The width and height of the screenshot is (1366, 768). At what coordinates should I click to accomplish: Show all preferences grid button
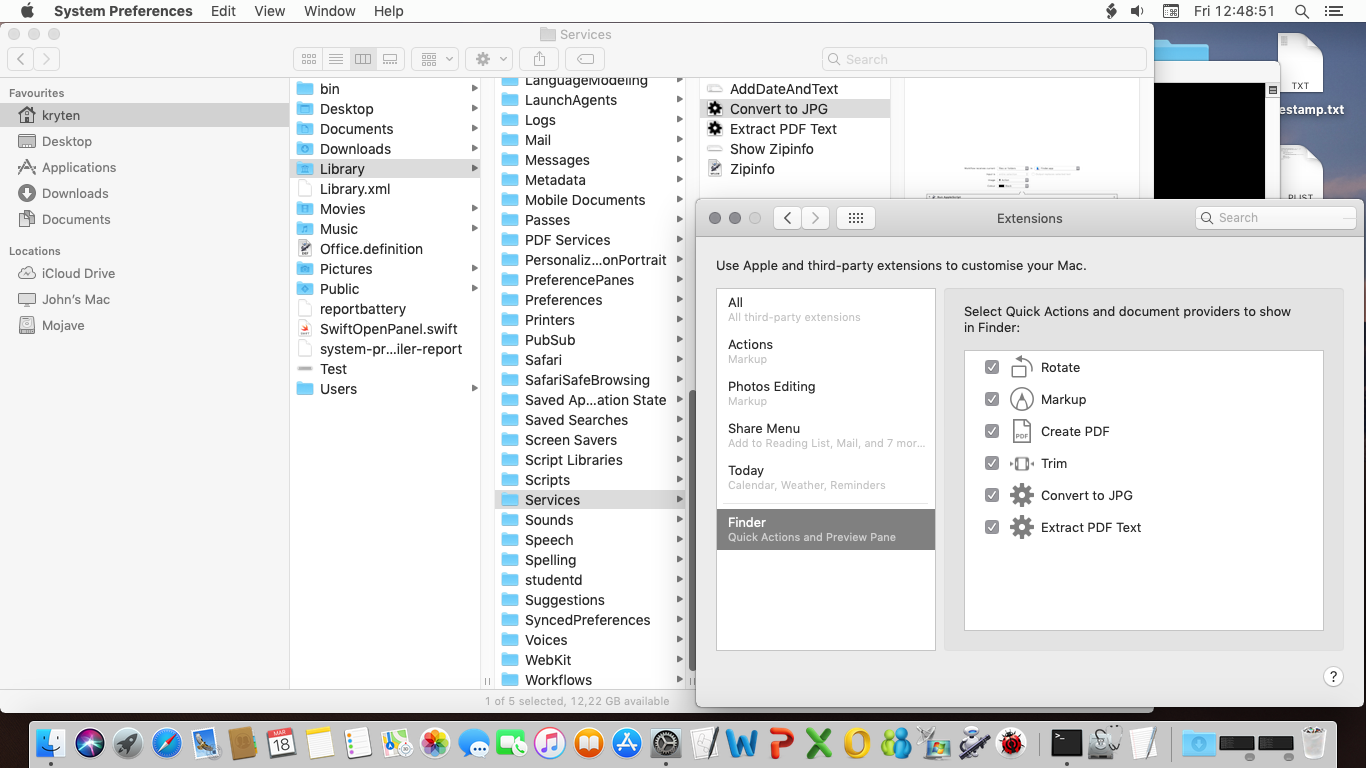pyautogui.click(x=856, y=218)
